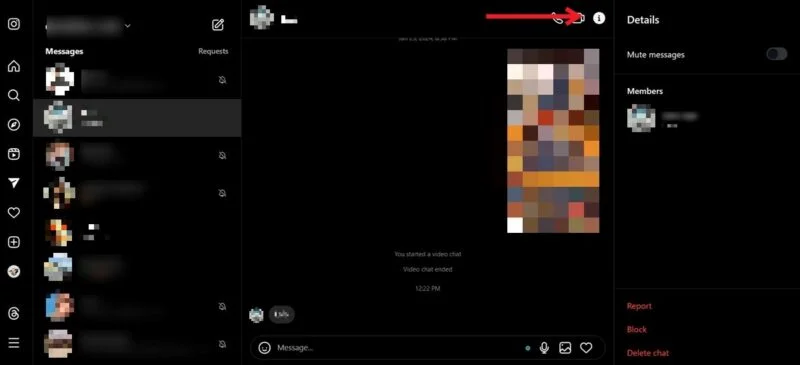
Task: Click the 12:22 PM timestamp
Action: click(x=428, y=288)
